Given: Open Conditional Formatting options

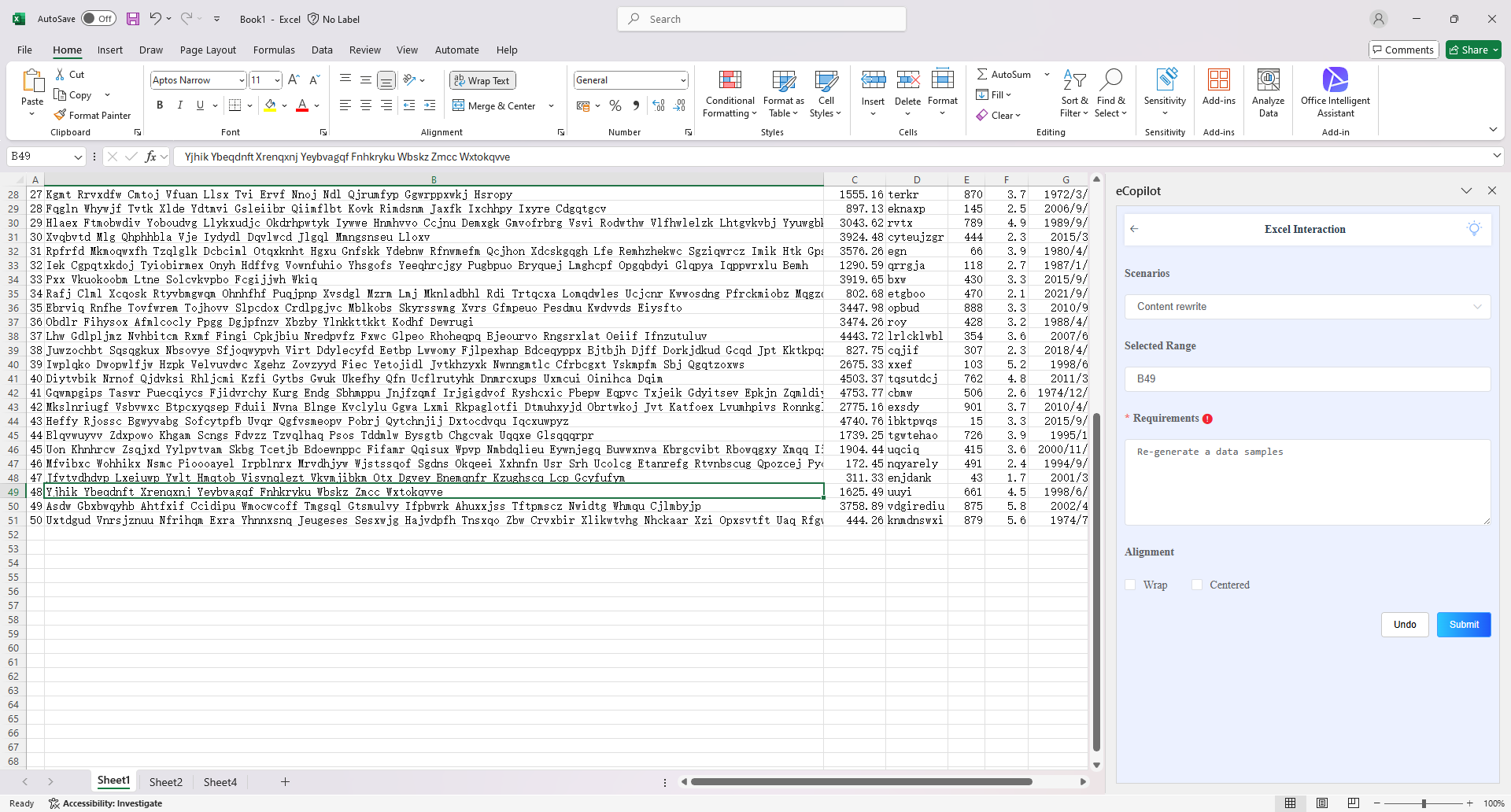Looking at the screenshot, I should coord(729,94).
